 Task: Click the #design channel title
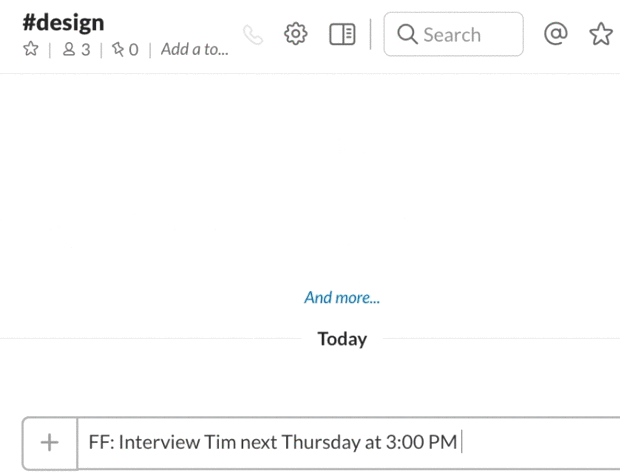pyautogui.click(x=63, y=22)
